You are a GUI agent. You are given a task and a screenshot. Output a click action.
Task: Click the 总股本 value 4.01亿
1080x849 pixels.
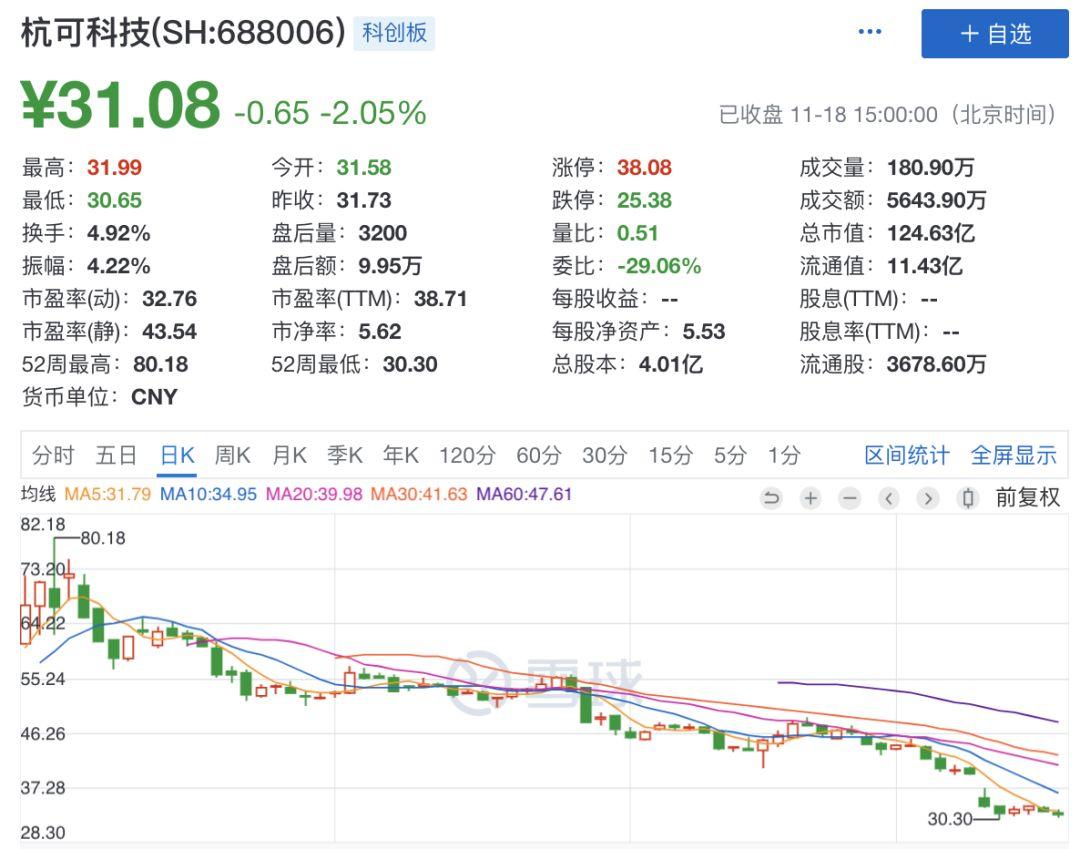[671, 364]
